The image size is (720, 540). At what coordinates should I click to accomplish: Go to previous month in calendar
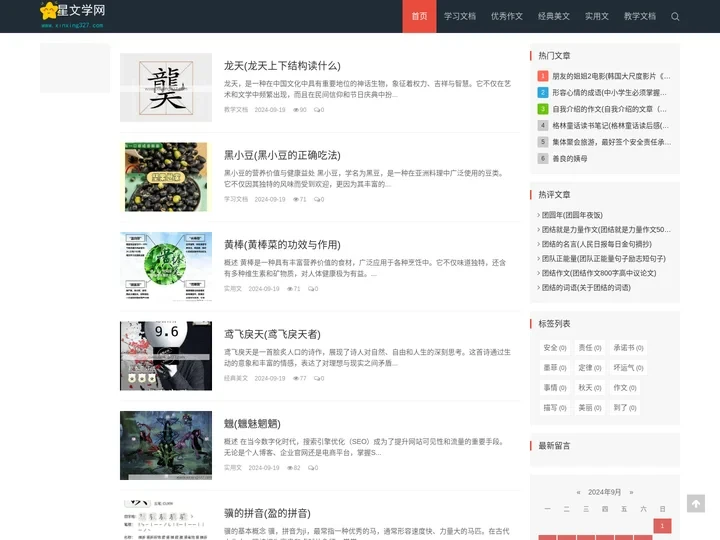pos(579,492)
